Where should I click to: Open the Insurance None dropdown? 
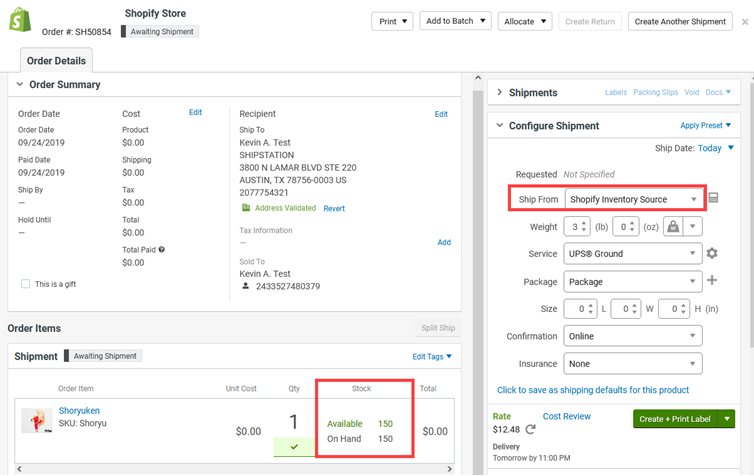(633, 364)
